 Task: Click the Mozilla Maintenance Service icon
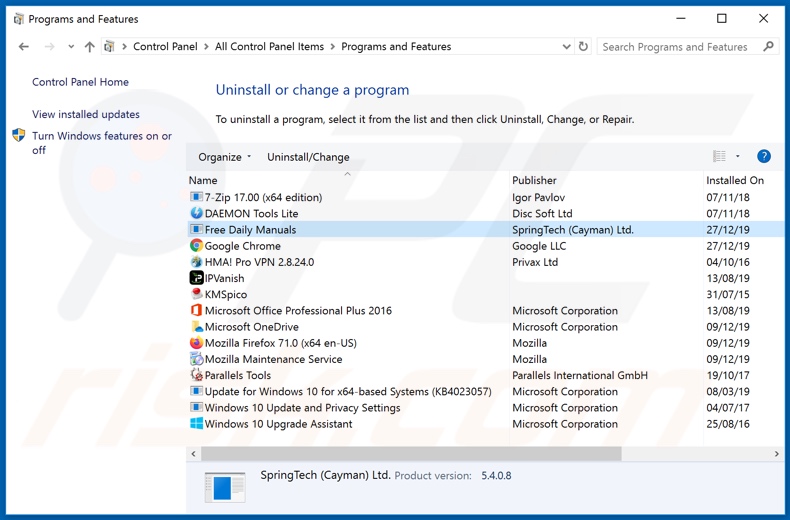(x=196, y=359)
